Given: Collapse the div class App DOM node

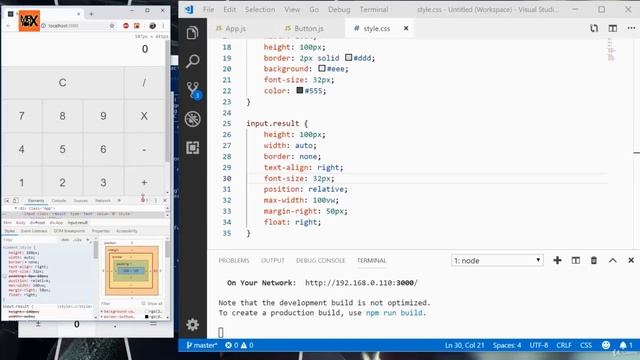Looking at the screenshot, I should point(16,208).
